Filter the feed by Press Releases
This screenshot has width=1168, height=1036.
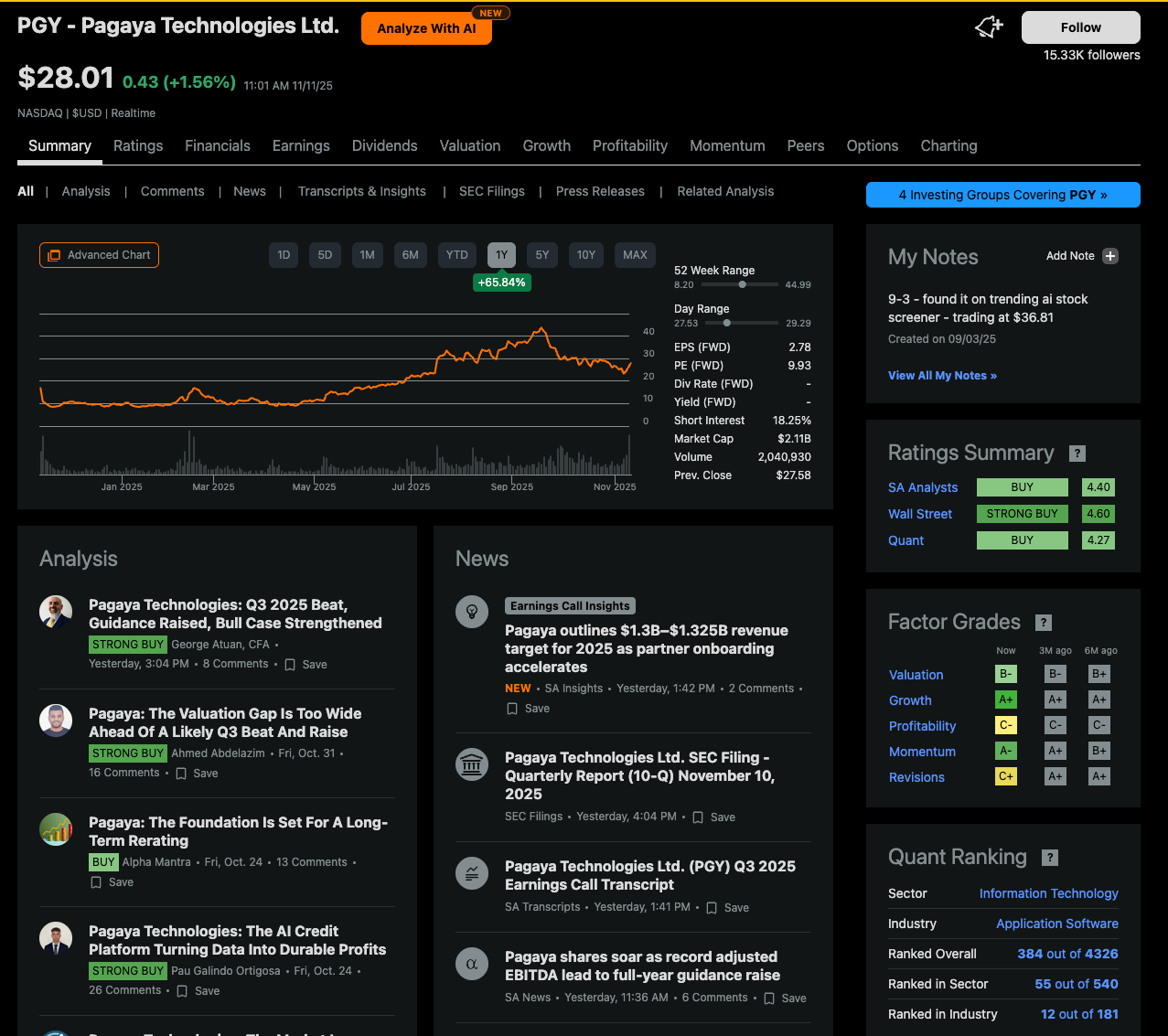coord(600,191)
